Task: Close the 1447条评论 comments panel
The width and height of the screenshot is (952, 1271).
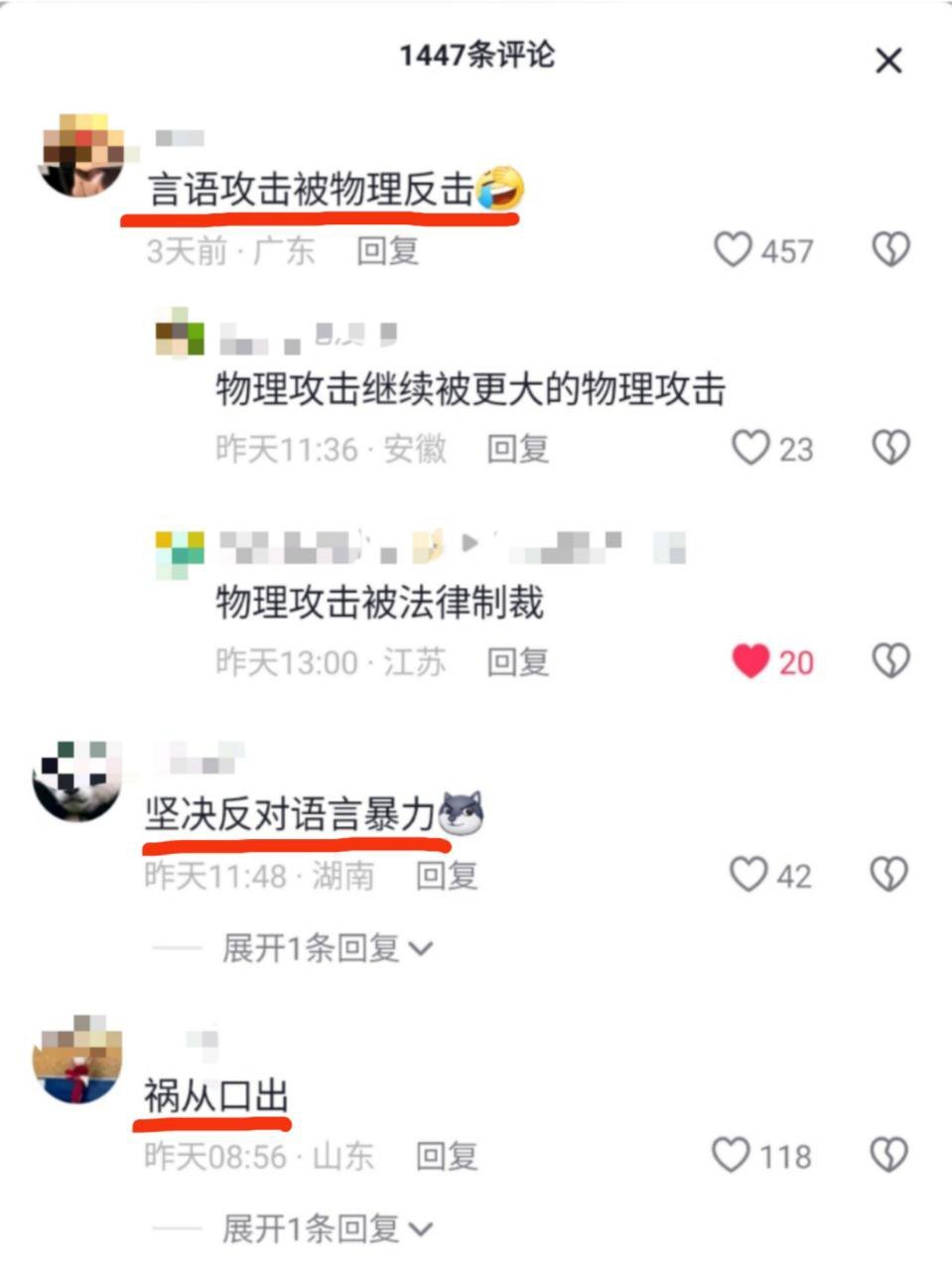Action: pos(888,61)
